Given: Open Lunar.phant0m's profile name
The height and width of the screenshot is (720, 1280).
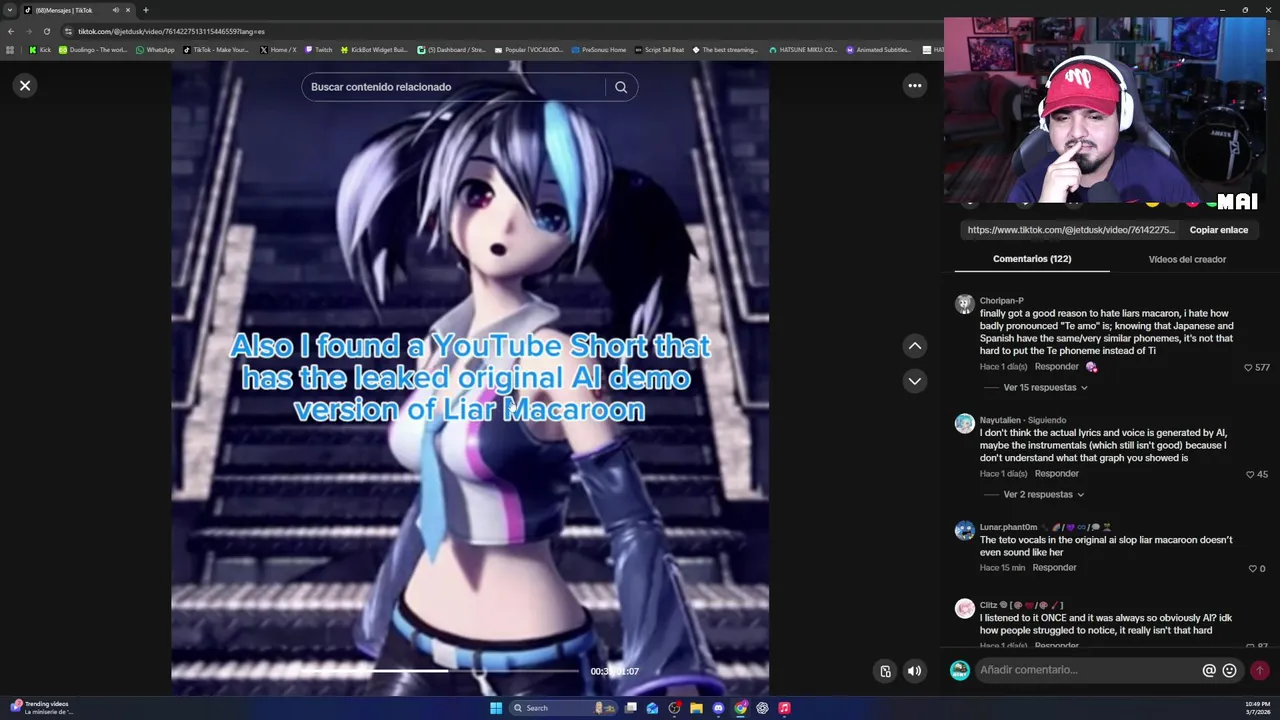Looking at the screenshot, I should tap(1008, 527).
